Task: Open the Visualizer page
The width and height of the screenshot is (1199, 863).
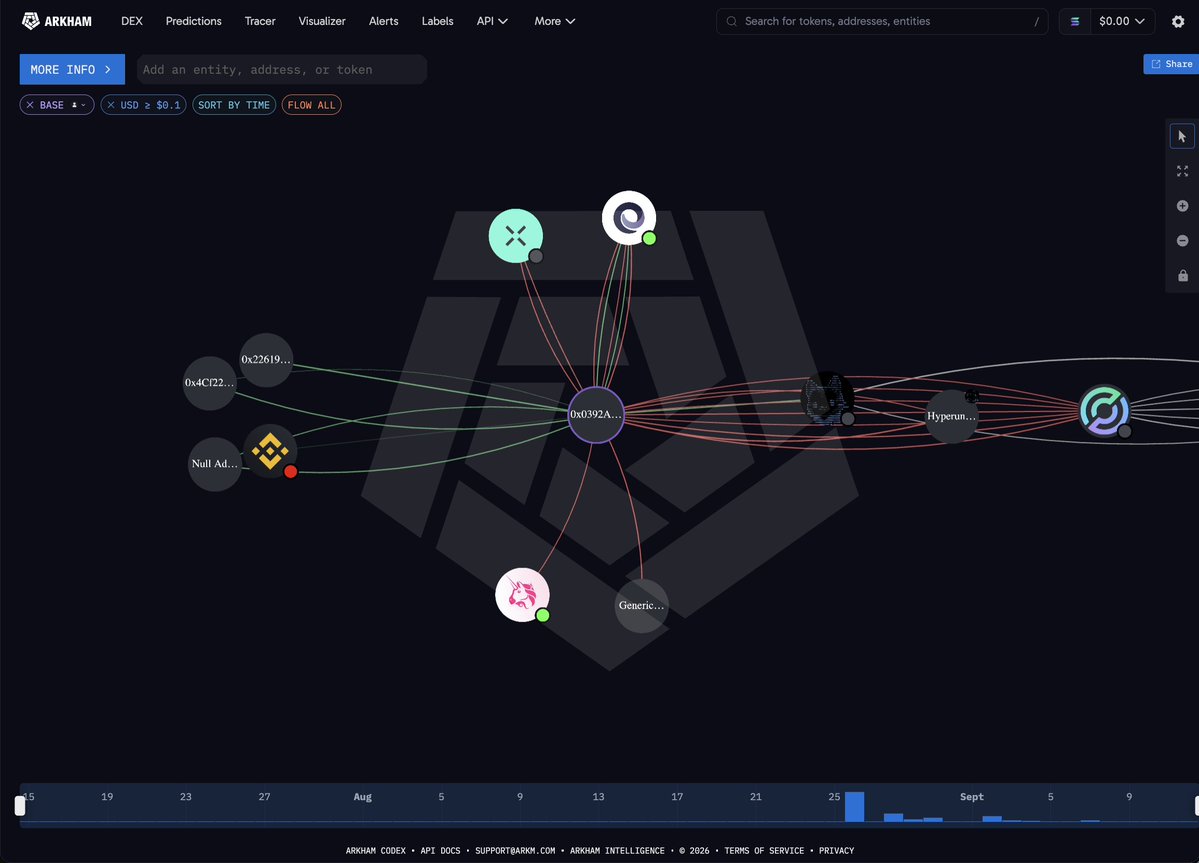Action: pyautogui.click(x=322, y=21)
